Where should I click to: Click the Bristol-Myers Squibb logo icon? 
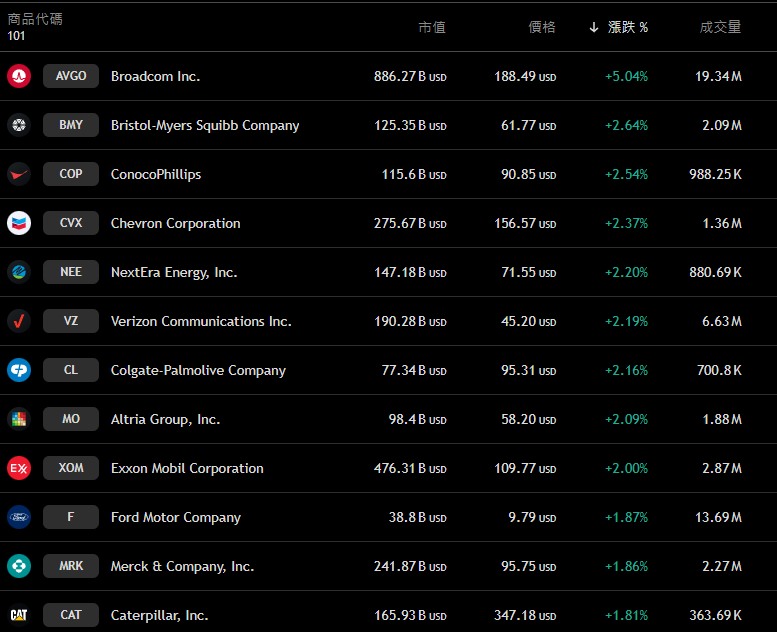pos(19,125)
